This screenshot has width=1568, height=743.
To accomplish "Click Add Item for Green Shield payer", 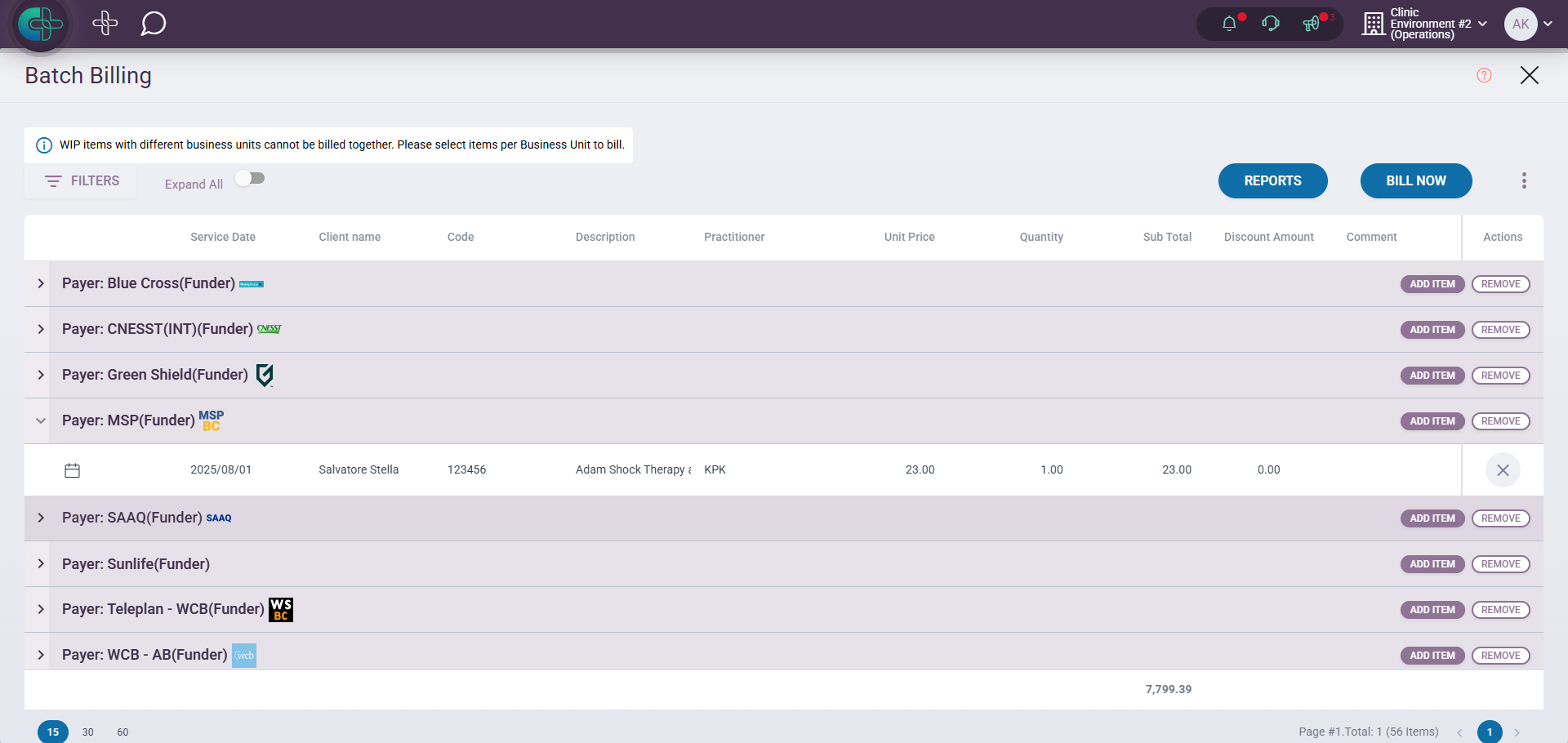I will click(x=1432, y=376).
